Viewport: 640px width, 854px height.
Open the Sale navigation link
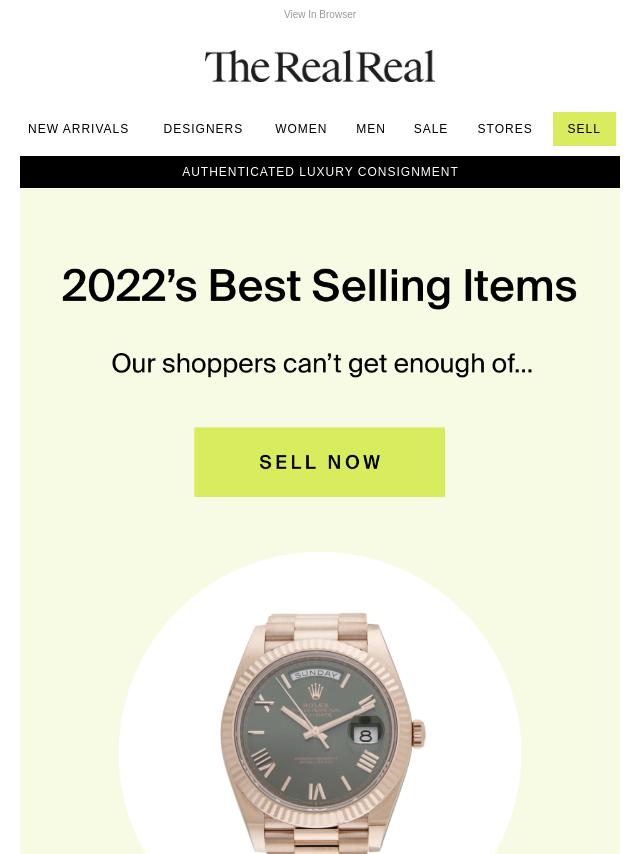(431, 129)
